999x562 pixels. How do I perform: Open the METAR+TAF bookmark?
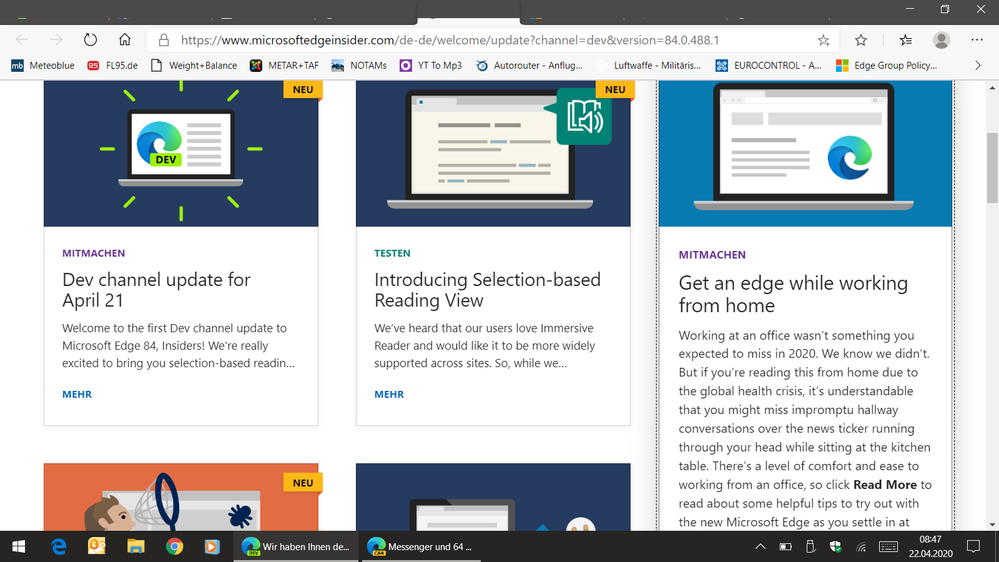click(x=284, y=65)
